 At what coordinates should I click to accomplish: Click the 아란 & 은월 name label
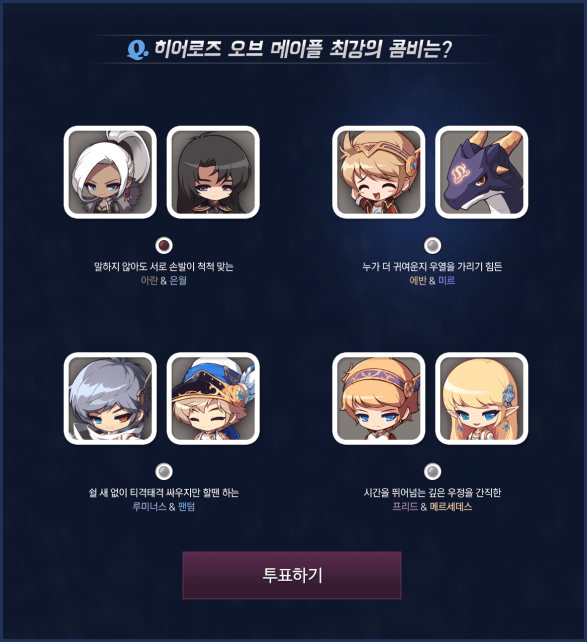[x=164, y=280]
